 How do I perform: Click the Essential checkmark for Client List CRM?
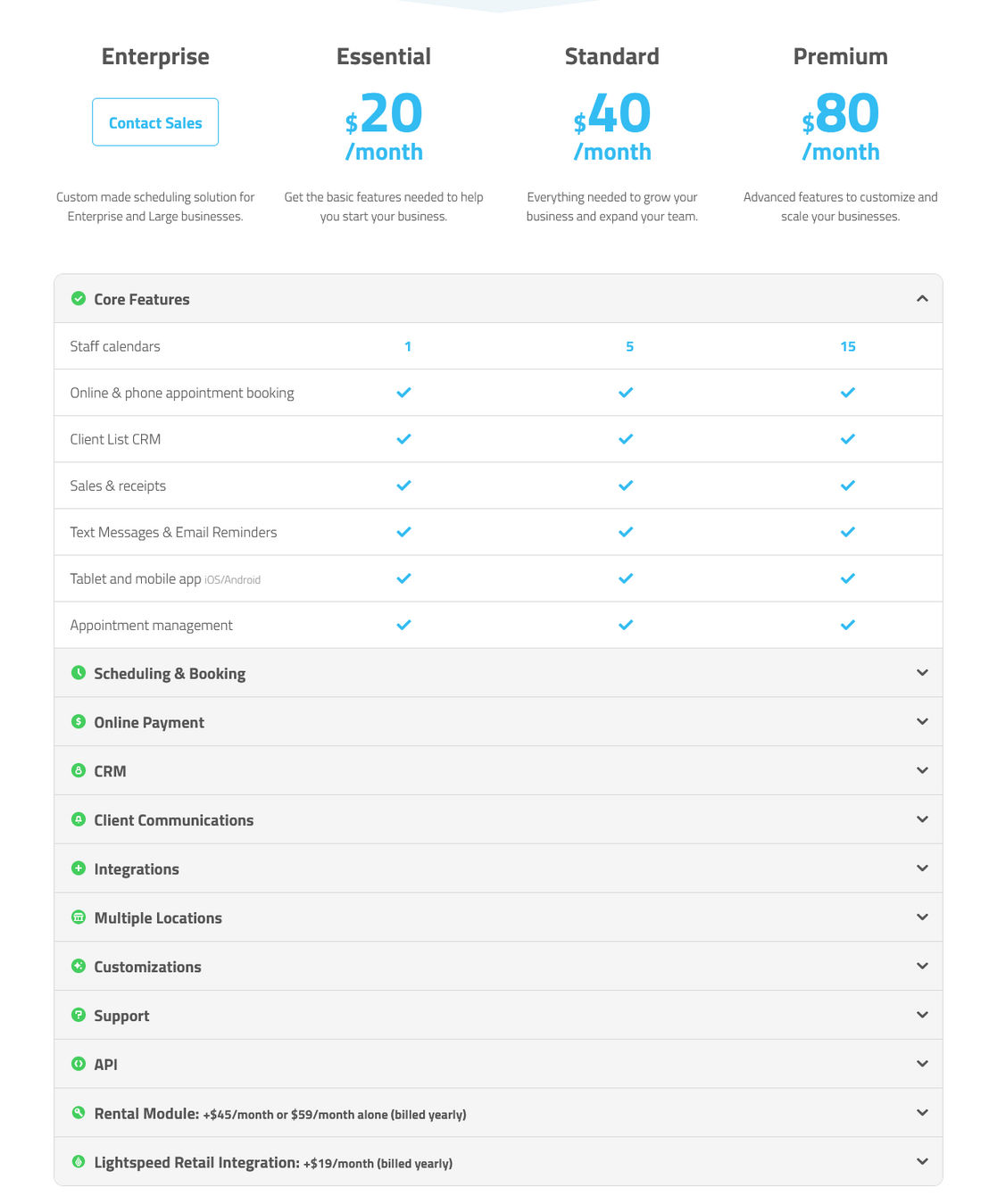point(403,438)
